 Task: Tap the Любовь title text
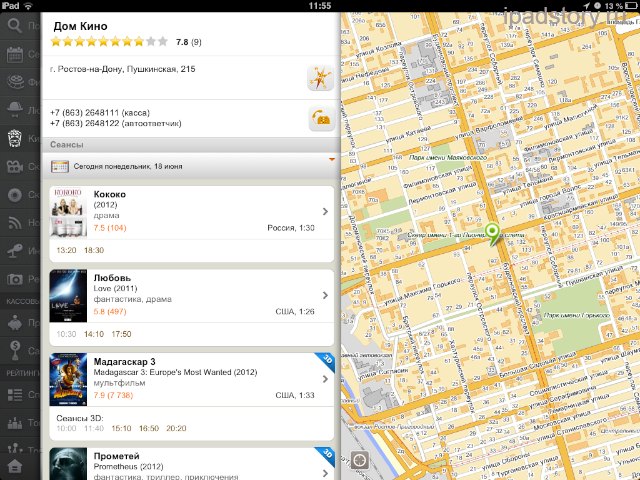[112, 278]
